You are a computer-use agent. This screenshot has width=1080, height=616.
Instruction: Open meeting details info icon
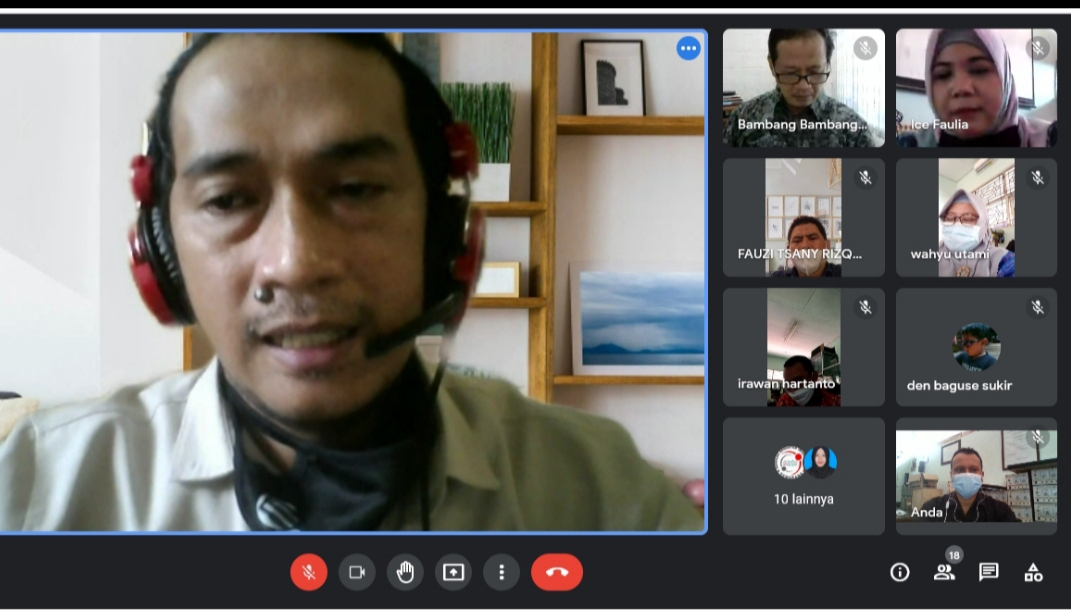coord(900,572)
